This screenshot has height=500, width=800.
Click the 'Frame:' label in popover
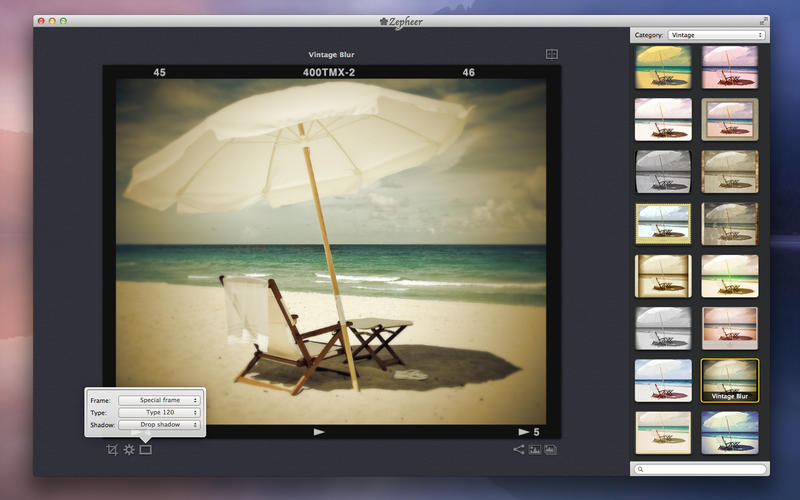click(100, 401)
